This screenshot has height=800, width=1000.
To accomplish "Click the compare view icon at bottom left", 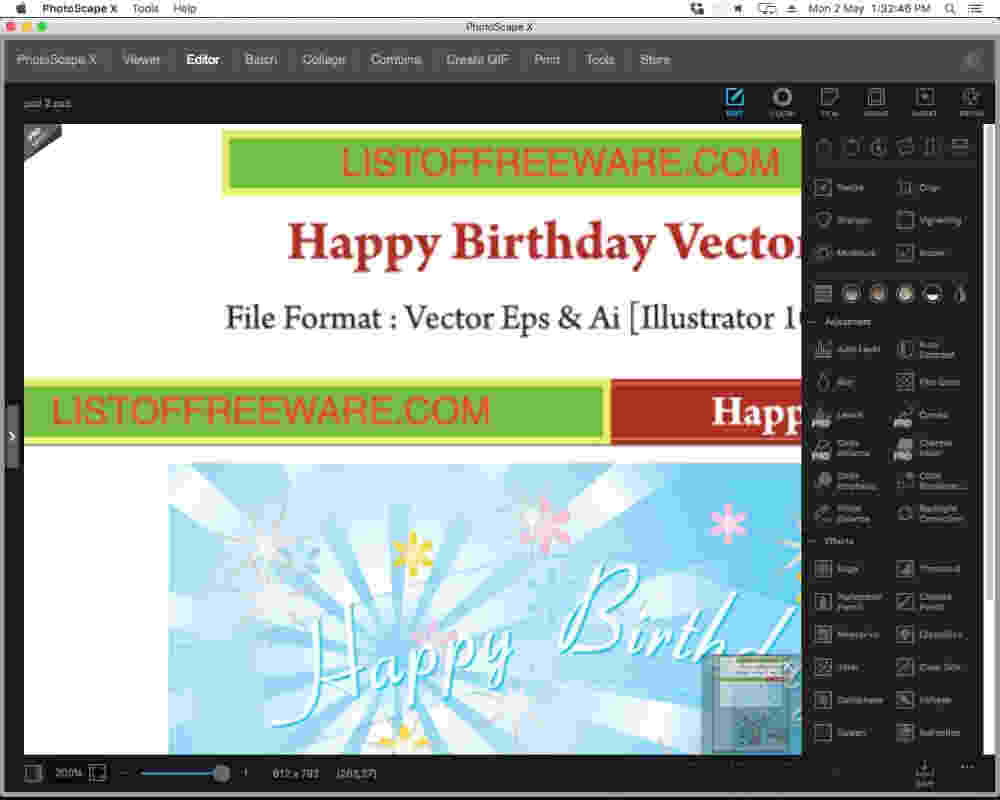I will [33, 773].
